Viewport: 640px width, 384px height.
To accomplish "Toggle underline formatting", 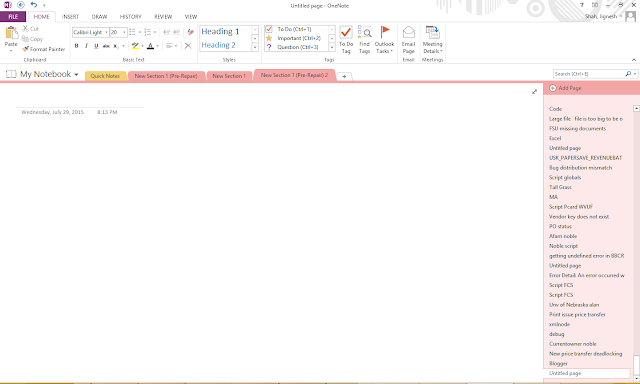I will pos(96,46).
